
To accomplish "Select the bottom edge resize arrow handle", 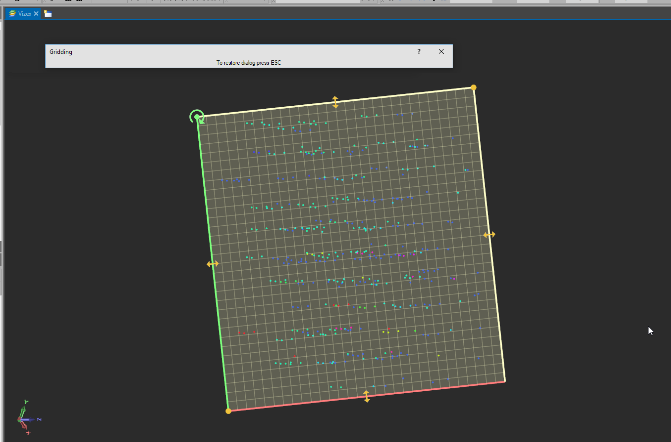I will (366, 396).
